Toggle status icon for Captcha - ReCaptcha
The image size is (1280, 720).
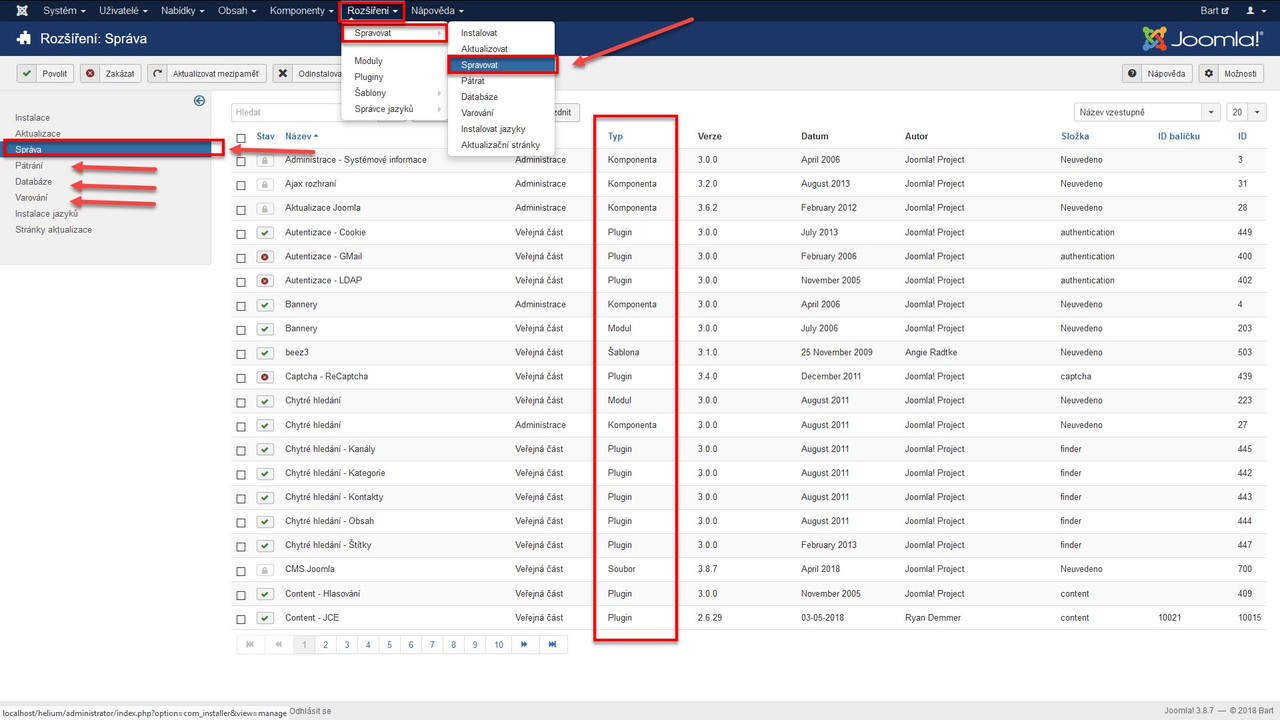(x=265, y=377)
